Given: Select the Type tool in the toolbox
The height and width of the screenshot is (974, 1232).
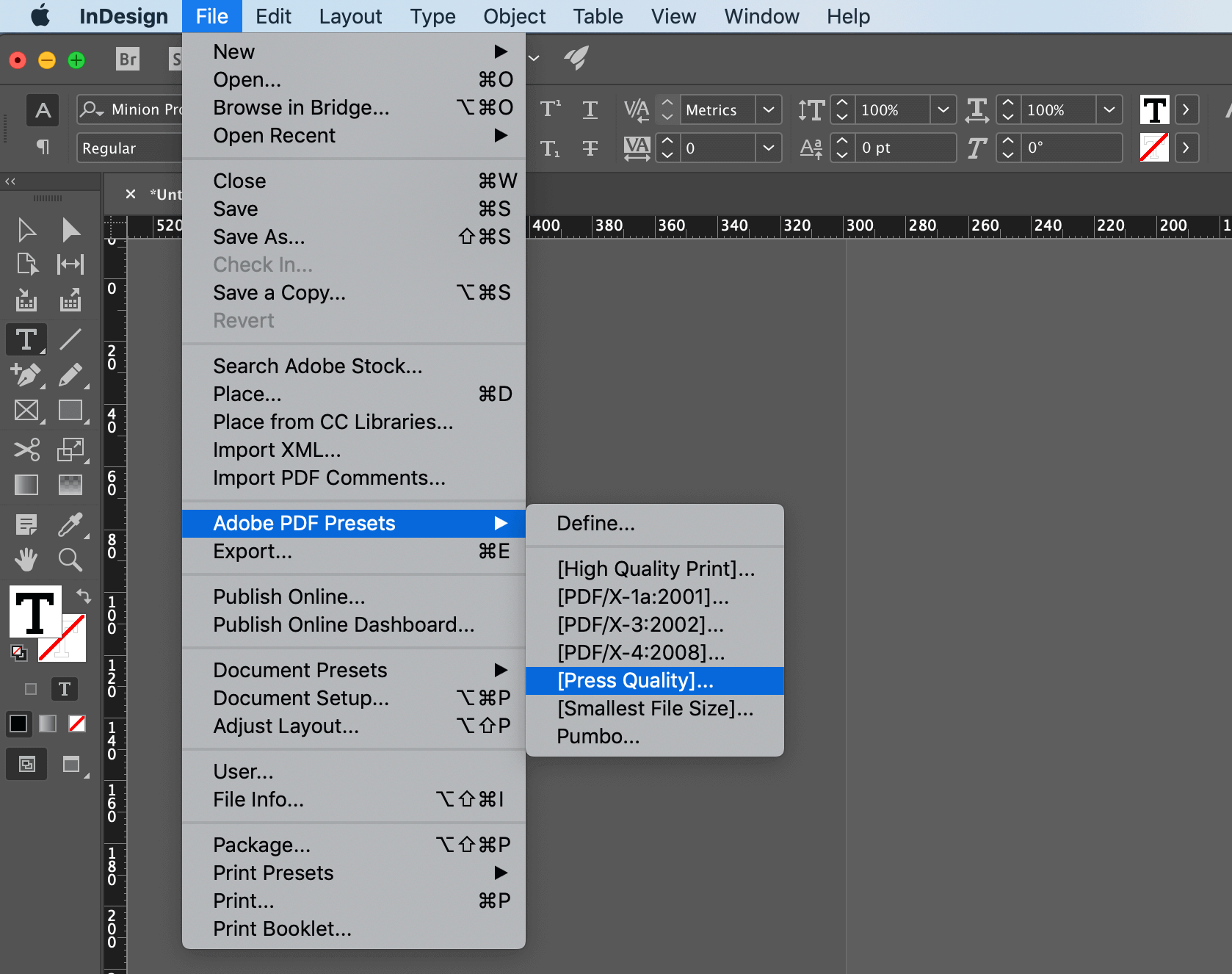Looking at the screenshot, I should [x=26, y=339].
